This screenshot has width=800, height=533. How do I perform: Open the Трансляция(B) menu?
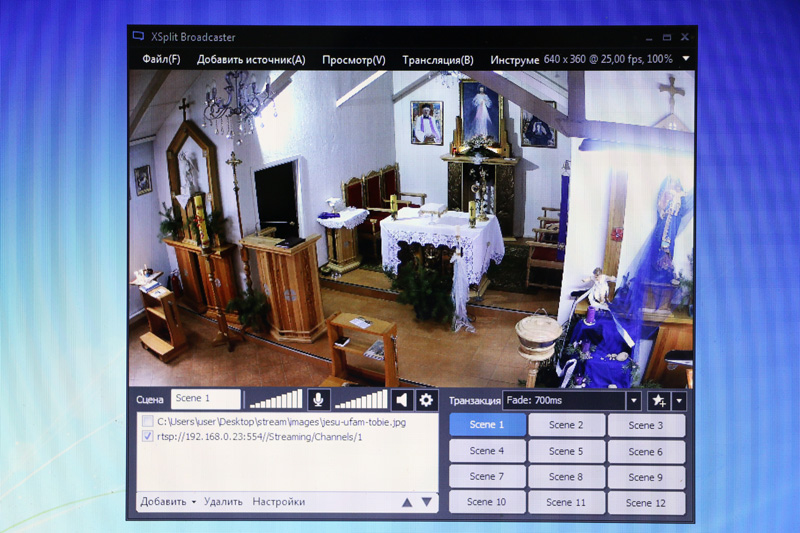(437, 60)
